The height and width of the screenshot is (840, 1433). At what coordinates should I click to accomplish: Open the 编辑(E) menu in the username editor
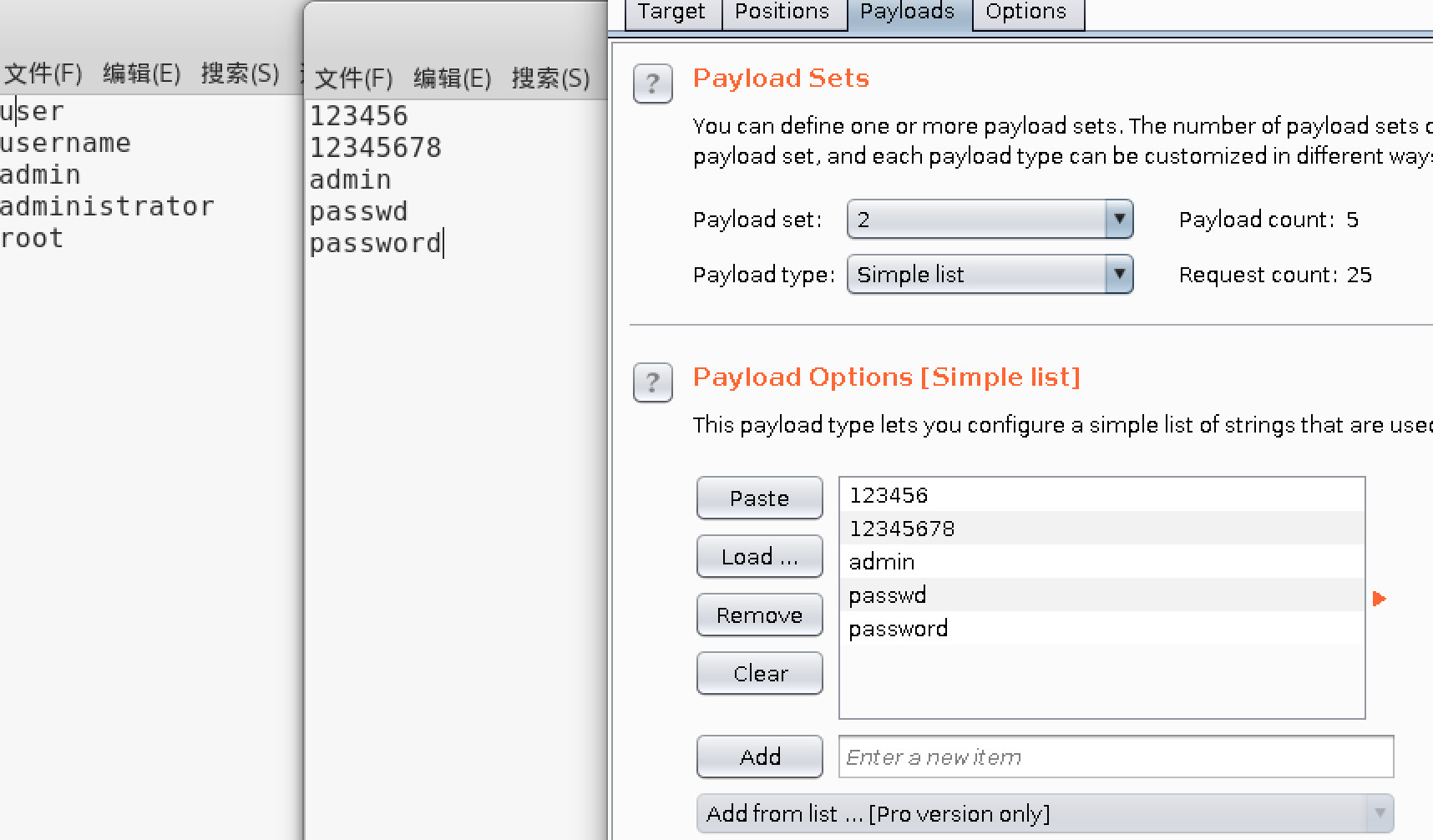click(x=142, y=73)
